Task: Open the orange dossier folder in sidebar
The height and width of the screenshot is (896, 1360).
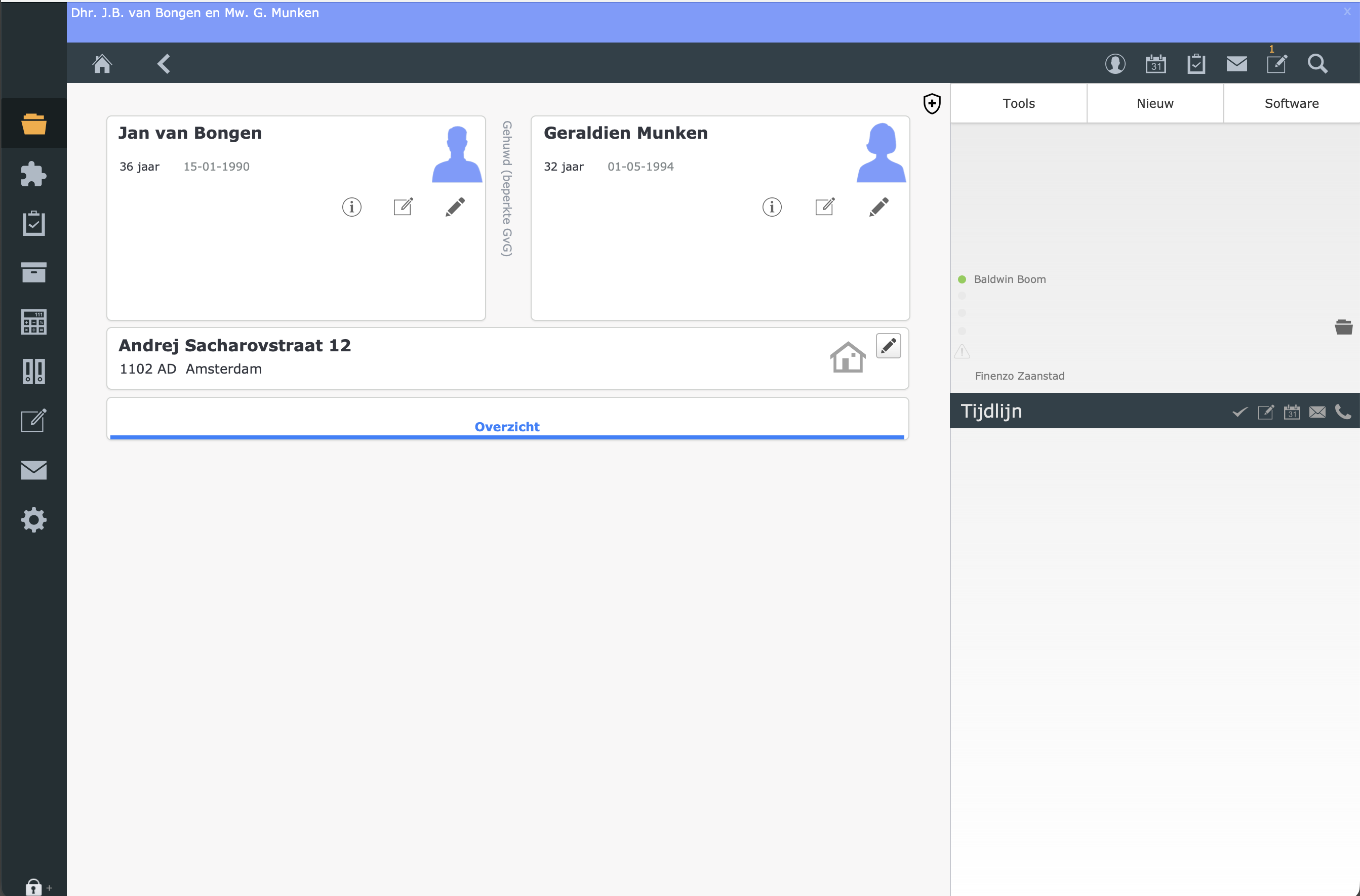Action: (x=34, y=124)
